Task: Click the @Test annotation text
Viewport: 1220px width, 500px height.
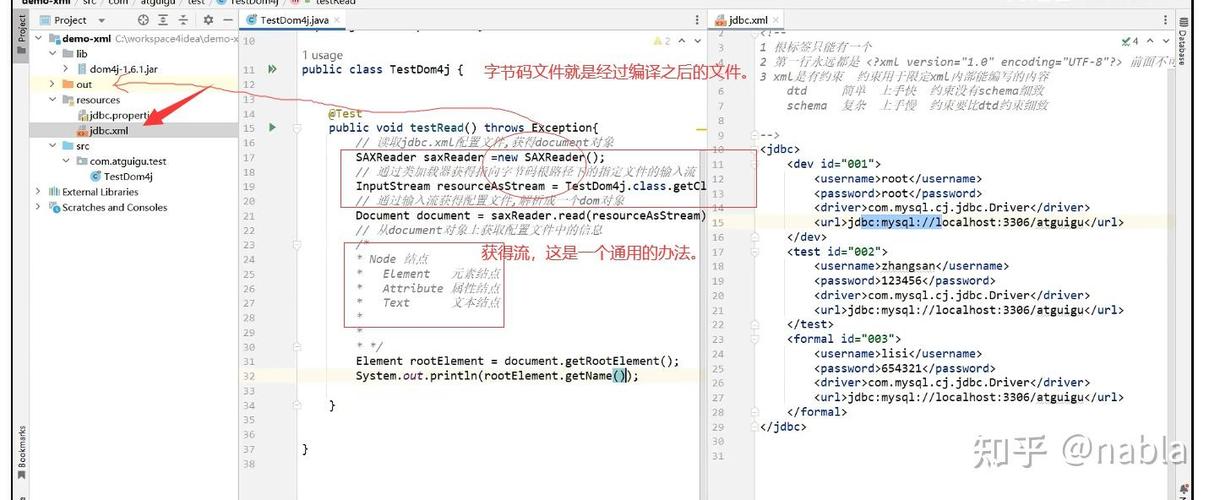Action: pyautogui.click(x=345, y=114)
